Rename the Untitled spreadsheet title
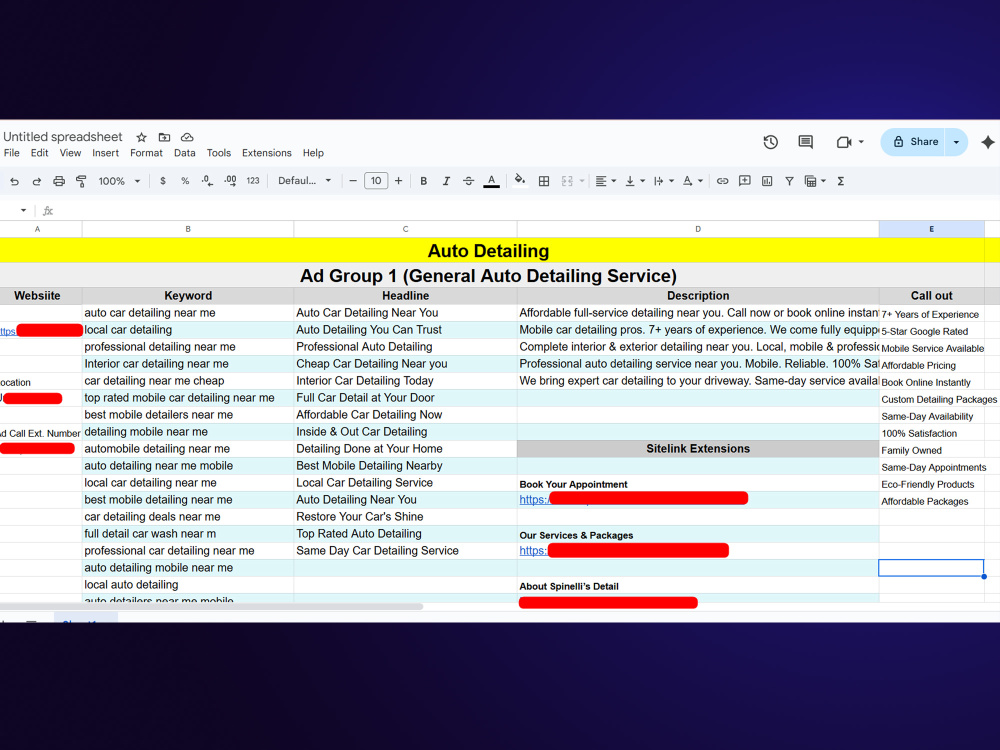The width and height of the screenshot is (1000, 750). coord(62,136)
